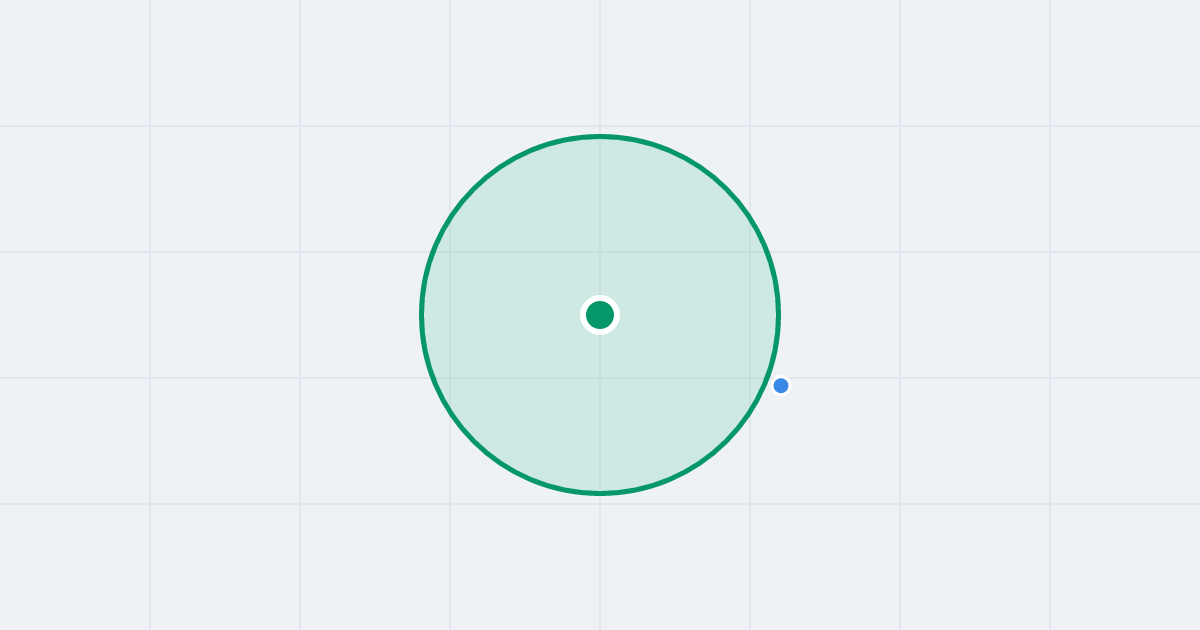This screenshot has height=630, width=1200.
Task: Click the top point of the green circle outline
Action: (600, 136)
